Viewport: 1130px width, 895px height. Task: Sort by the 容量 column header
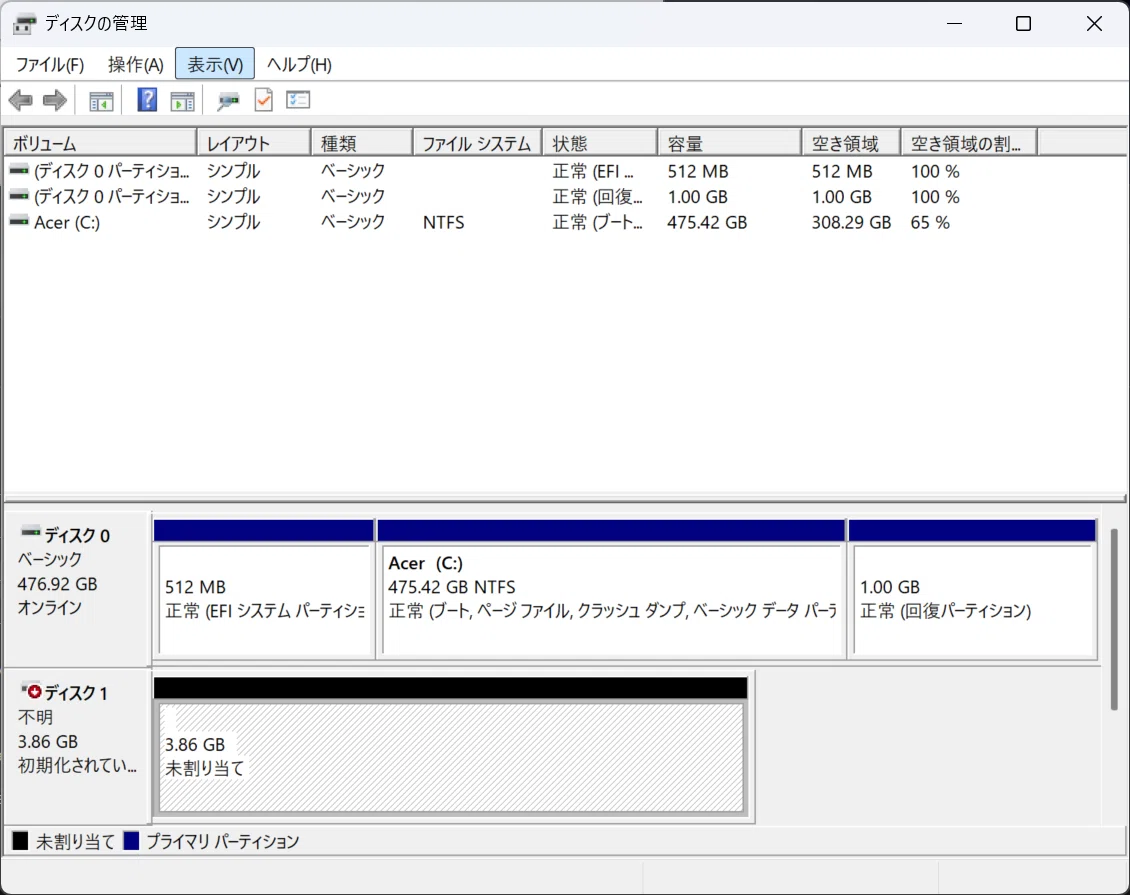point(729,143)
